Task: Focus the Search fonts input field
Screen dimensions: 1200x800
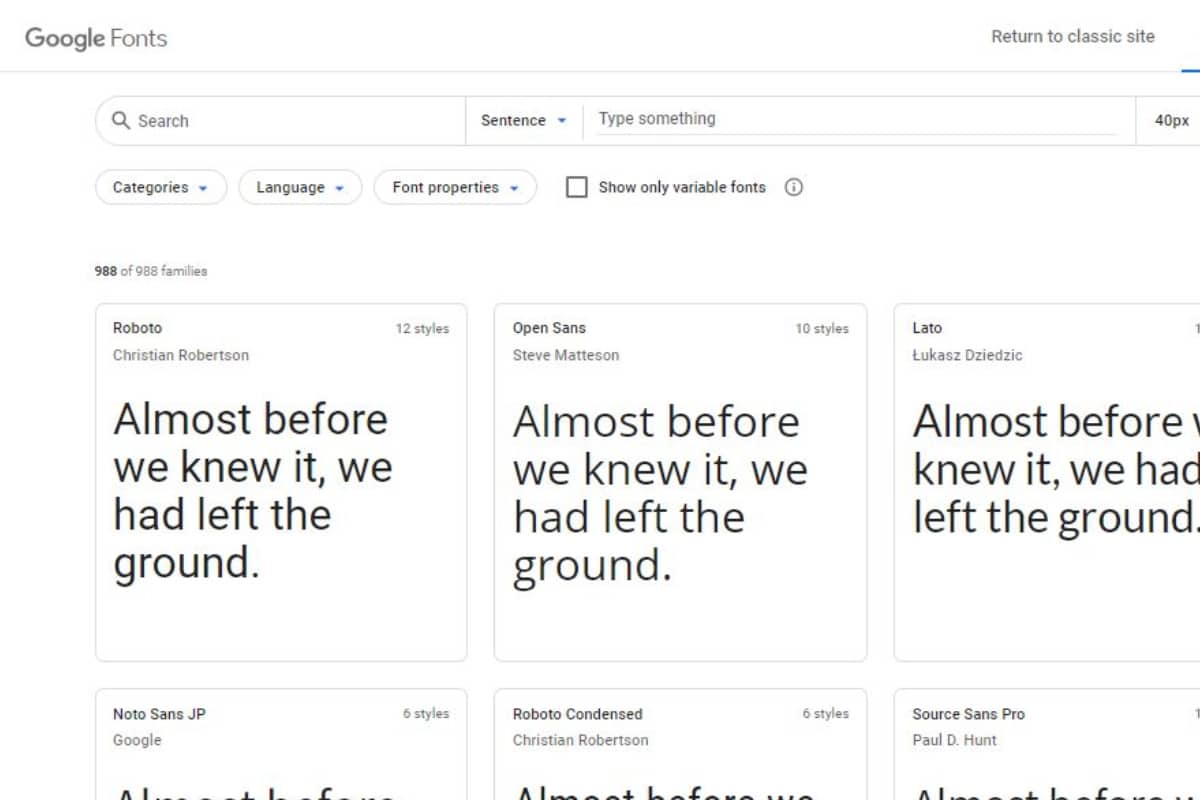Action: point(290,120)
